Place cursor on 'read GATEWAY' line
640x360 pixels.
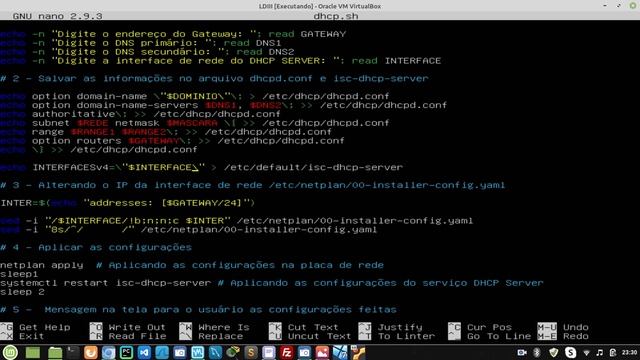[173, 34]
